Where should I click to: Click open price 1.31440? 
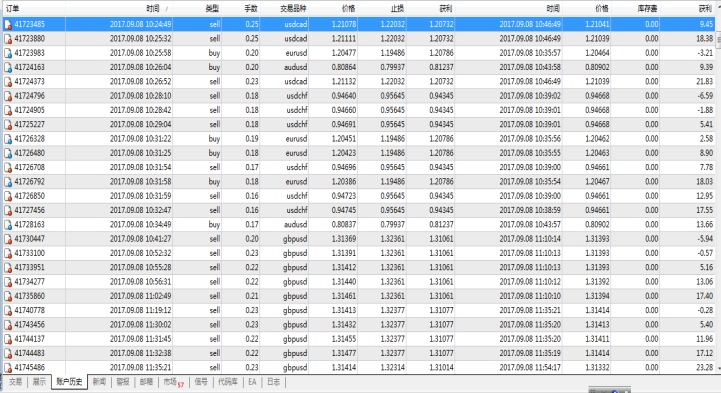343,281
